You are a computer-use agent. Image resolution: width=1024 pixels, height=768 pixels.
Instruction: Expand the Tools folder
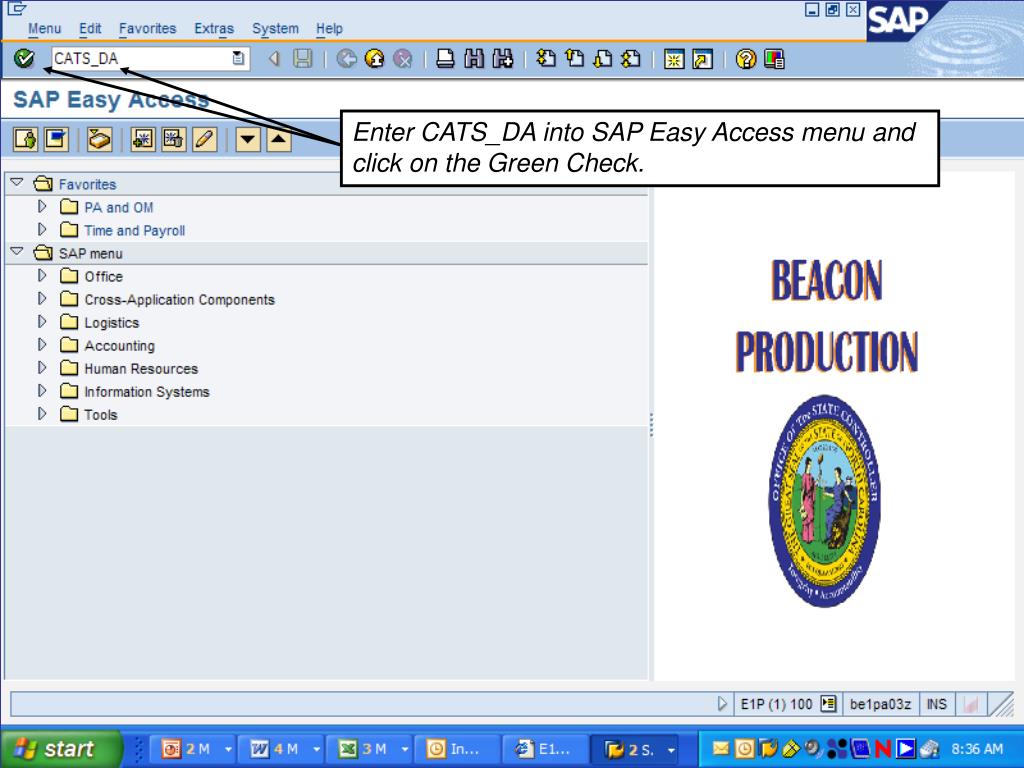tap(42, 413)
